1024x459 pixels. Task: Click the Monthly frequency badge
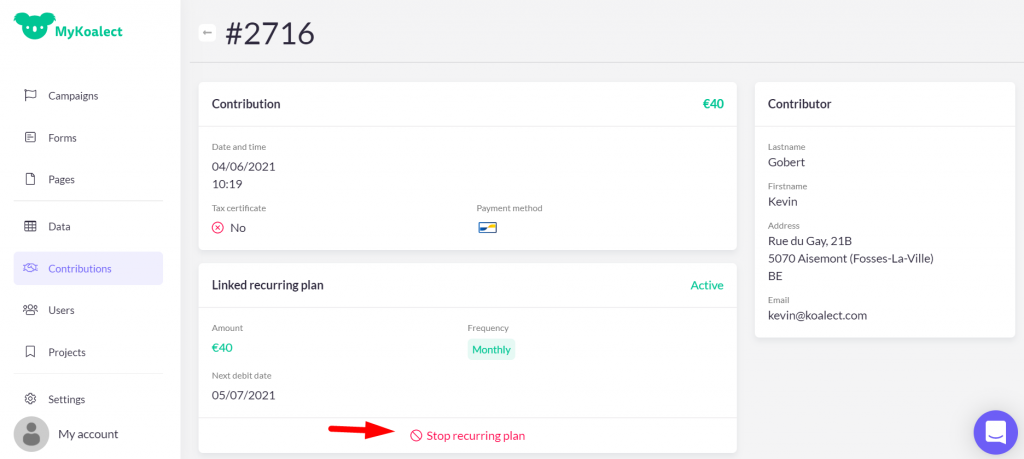coord(491,349)
